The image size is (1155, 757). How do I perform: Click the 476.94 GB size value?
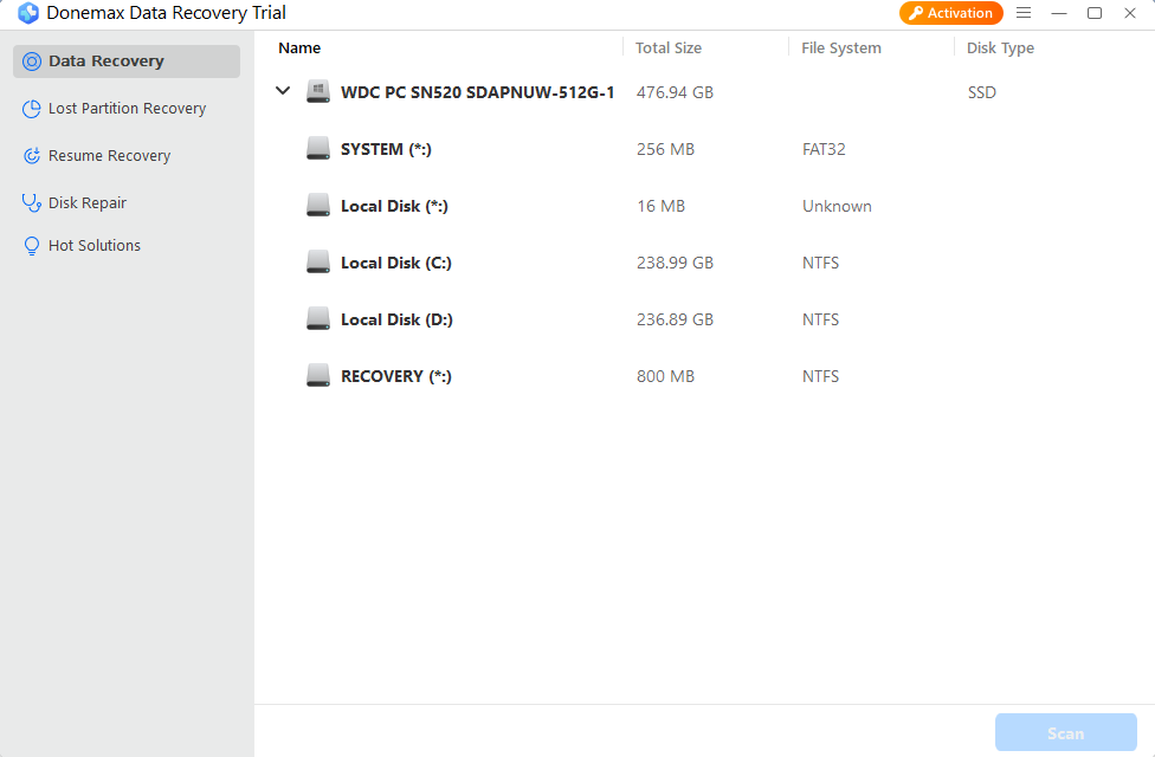(x=675, y=92)
